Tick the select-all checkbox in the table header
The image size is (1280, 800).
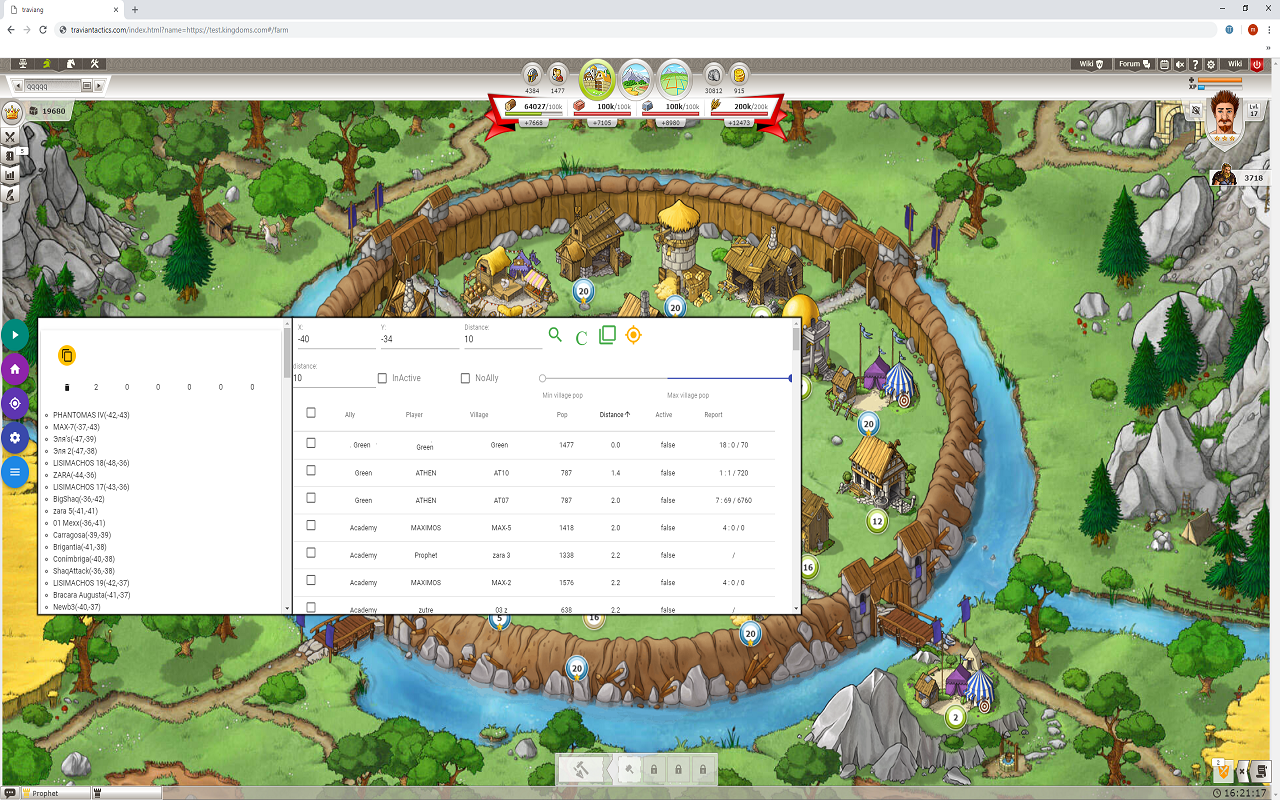point(311,413)
